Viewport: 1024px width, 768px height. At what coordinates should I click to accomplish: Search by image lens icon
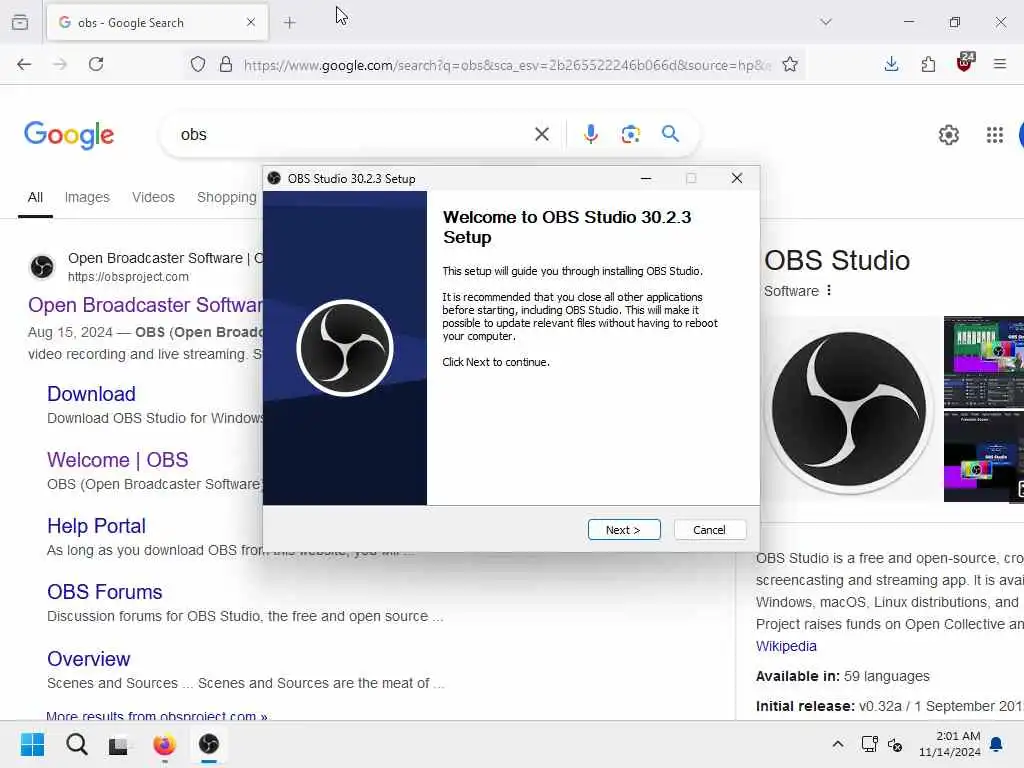(631, 135)
